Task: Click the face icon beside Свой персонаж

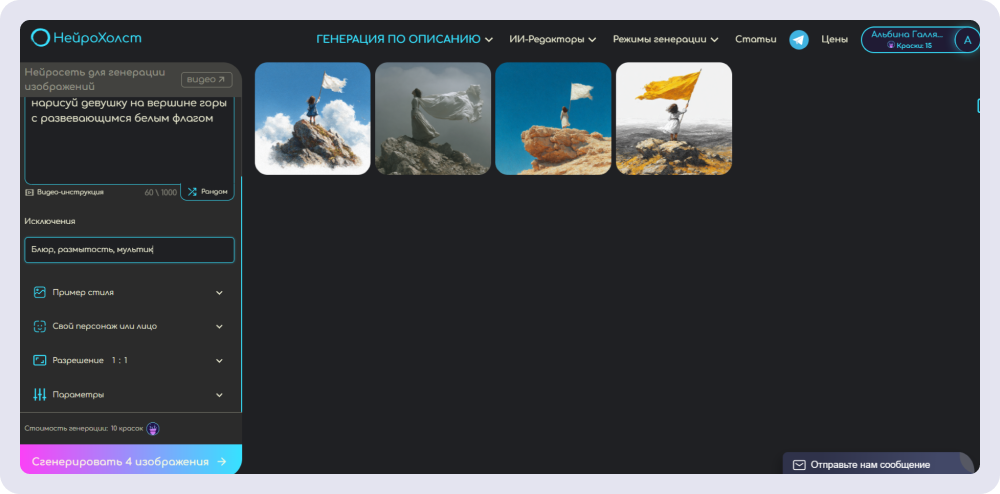Action: click(40, 326)
